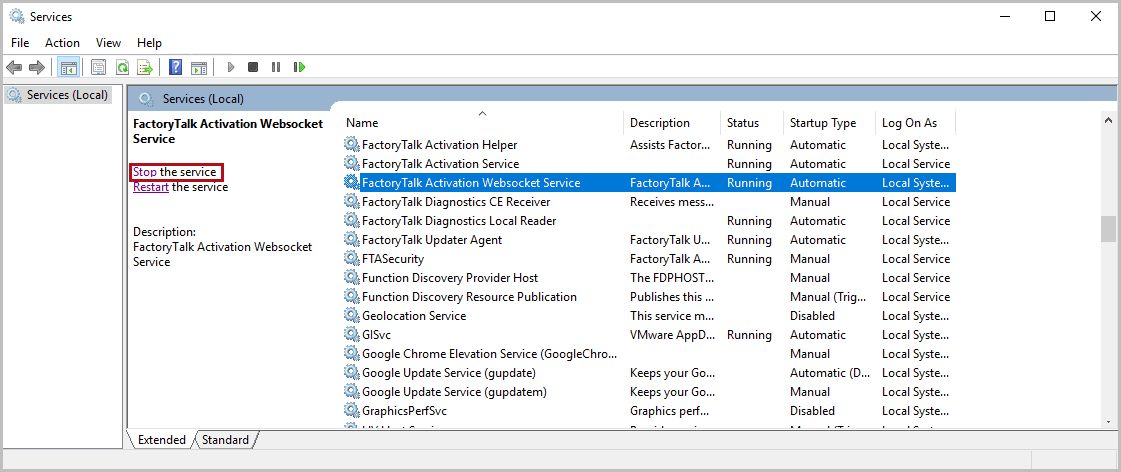
Task: Click the Services window title icon
Action: (16, 16)
